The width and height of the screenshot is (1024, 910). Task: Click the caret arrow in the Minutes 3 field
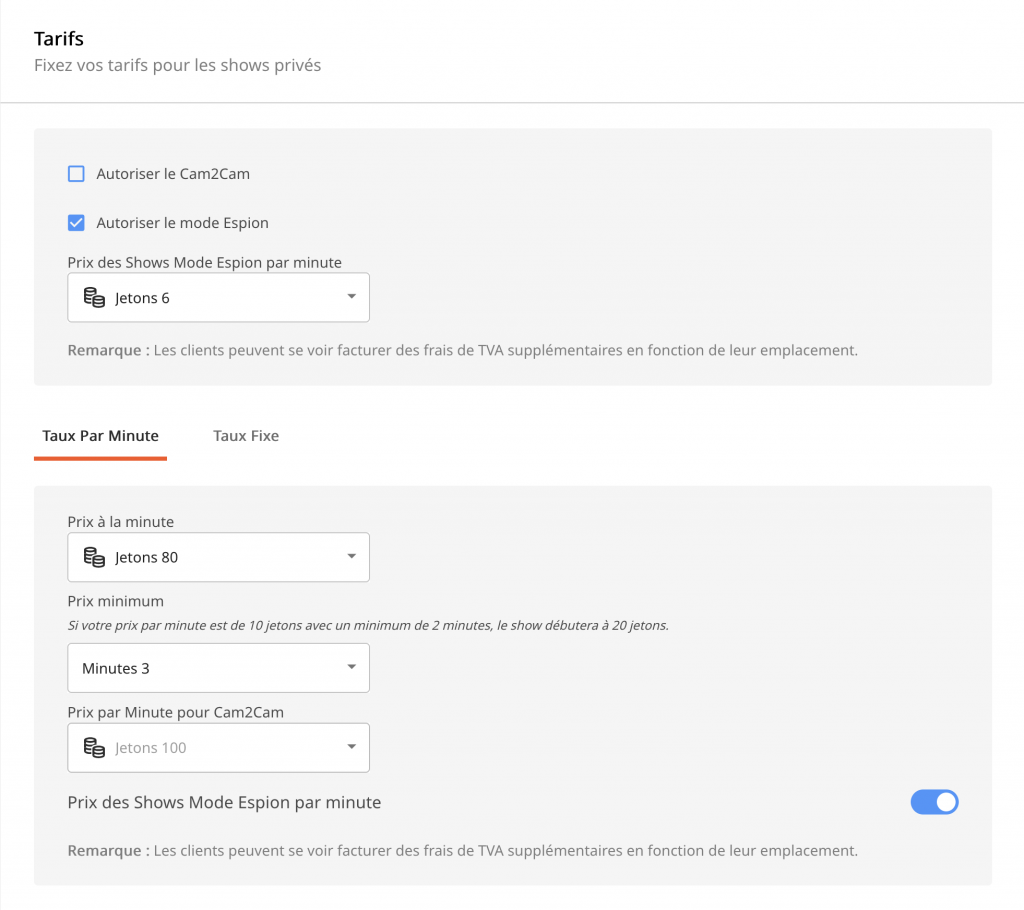coord(351,668)
